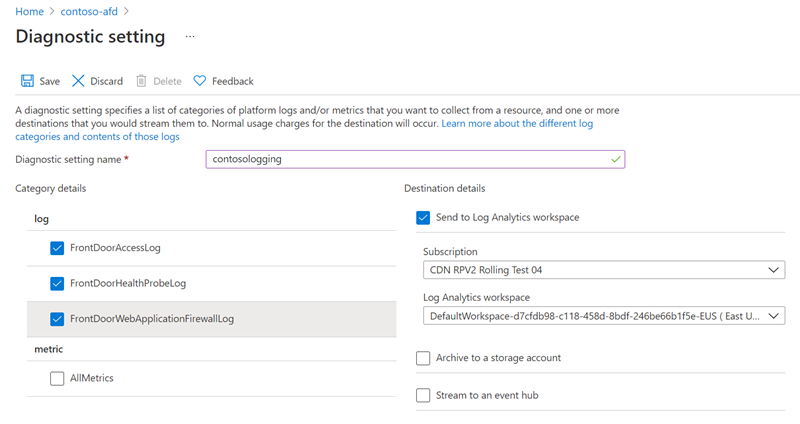800x424 pixels.
Task: Go to Home breadcrumb
Action: tap(29, 11)
